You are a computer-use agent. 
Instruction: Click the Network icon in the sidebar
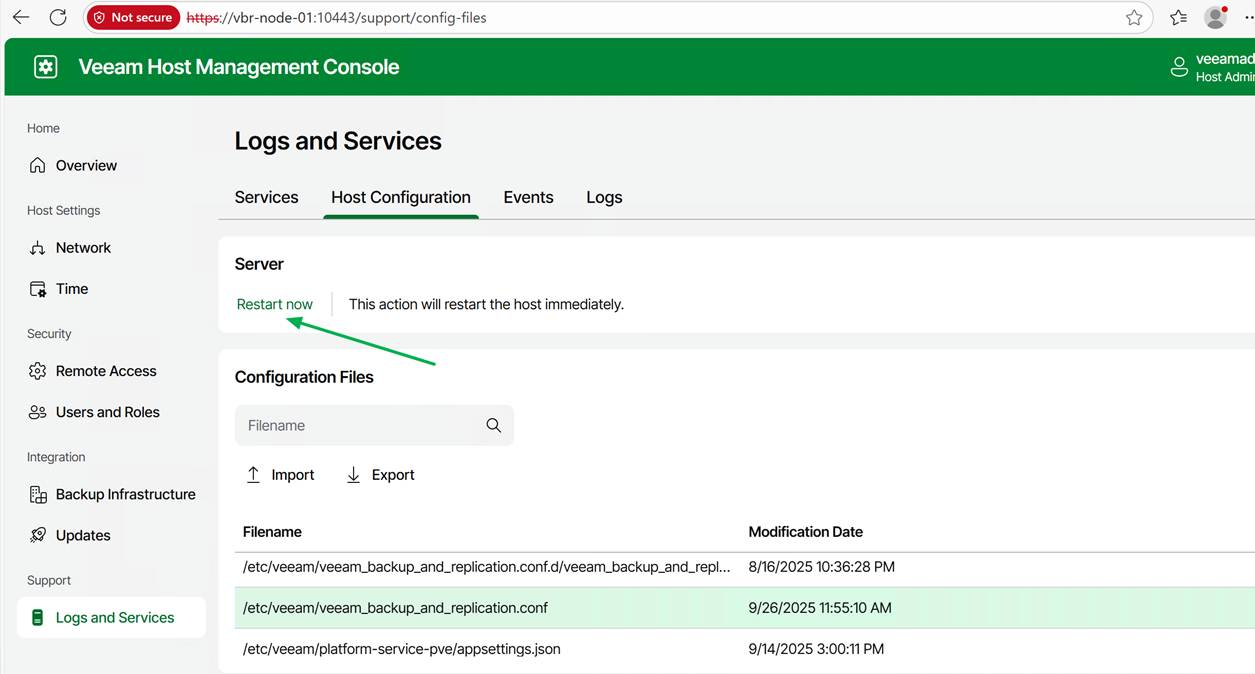[38, 248]
